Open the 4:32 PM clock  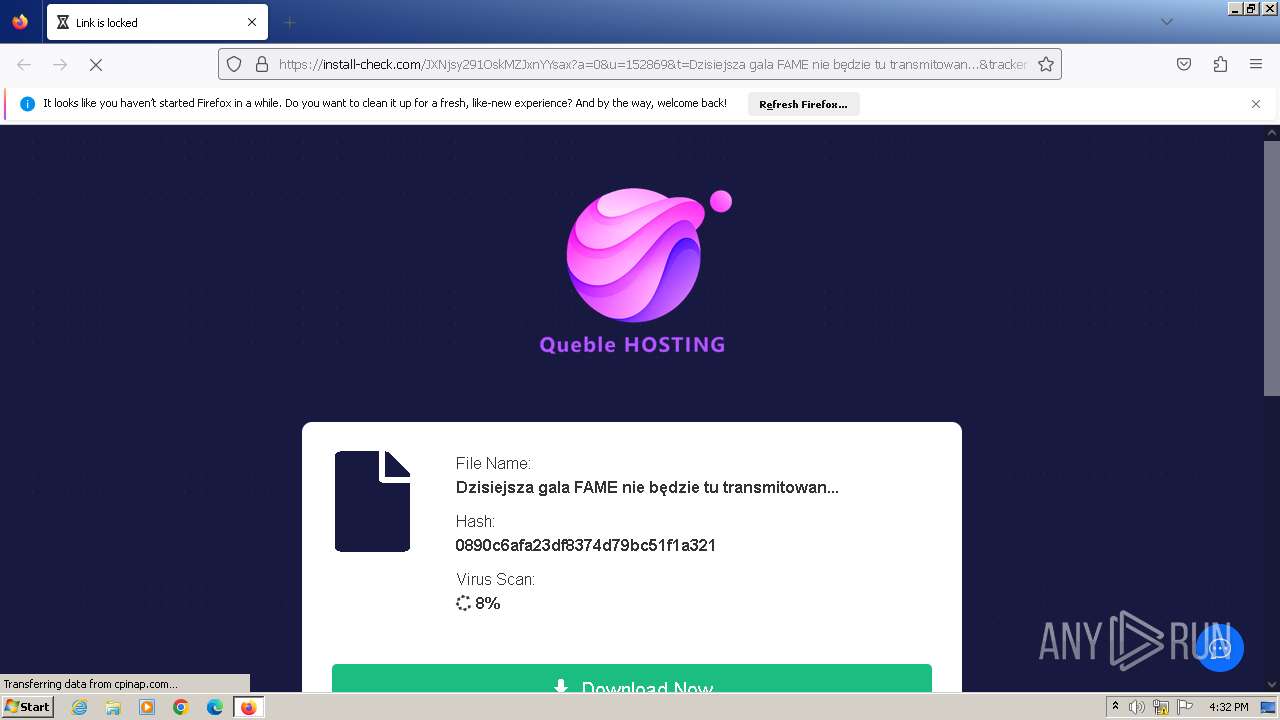(x=1229, y=707)
